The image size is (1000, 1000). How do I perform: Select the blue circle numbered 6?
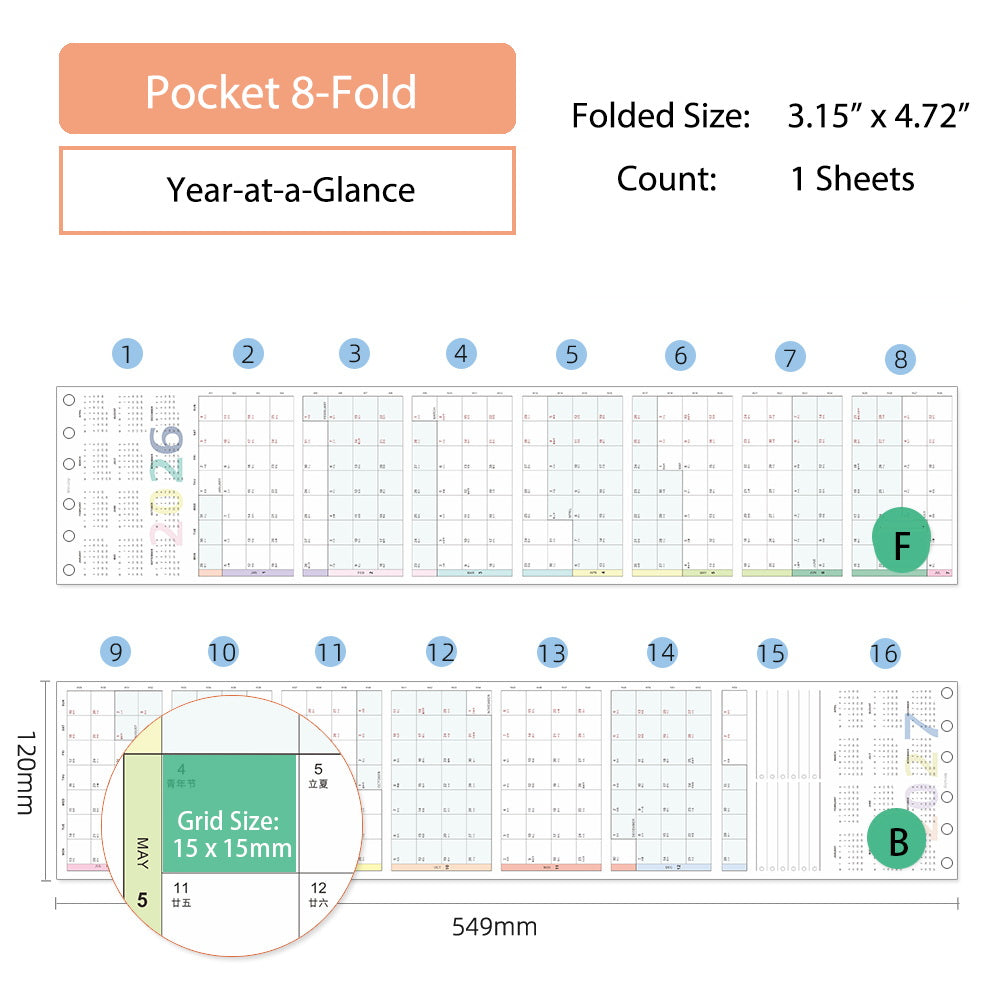coord(680,355)
